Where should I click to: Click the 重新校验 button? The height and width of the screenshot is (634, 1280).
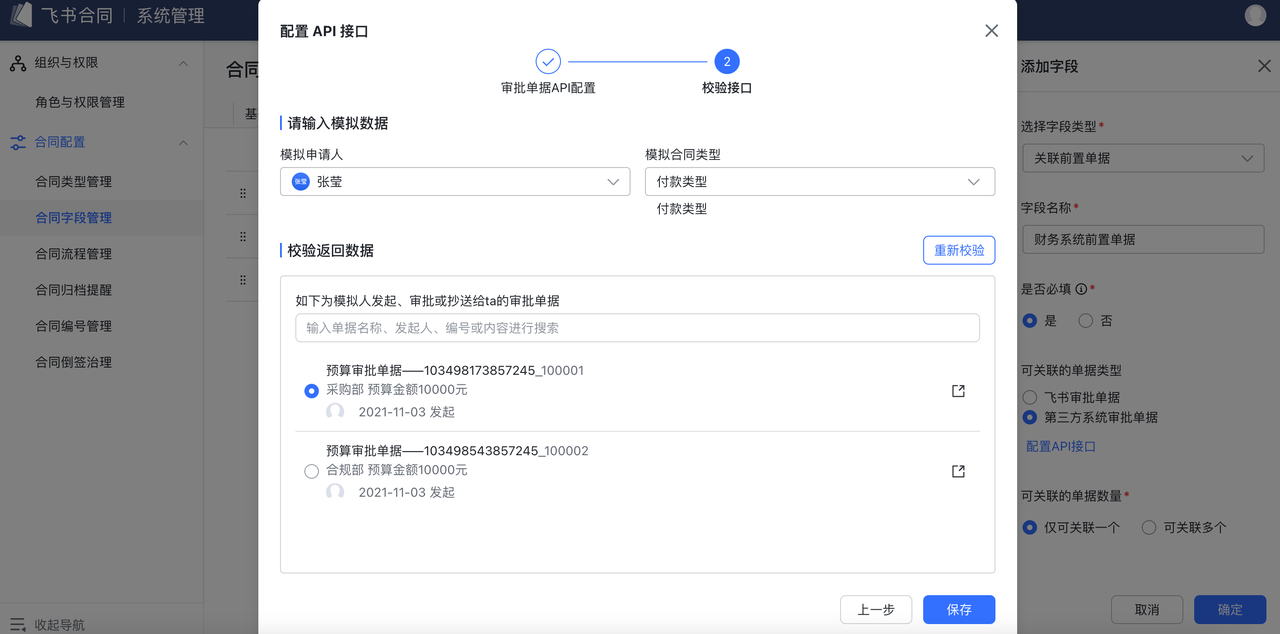point(958,250)
